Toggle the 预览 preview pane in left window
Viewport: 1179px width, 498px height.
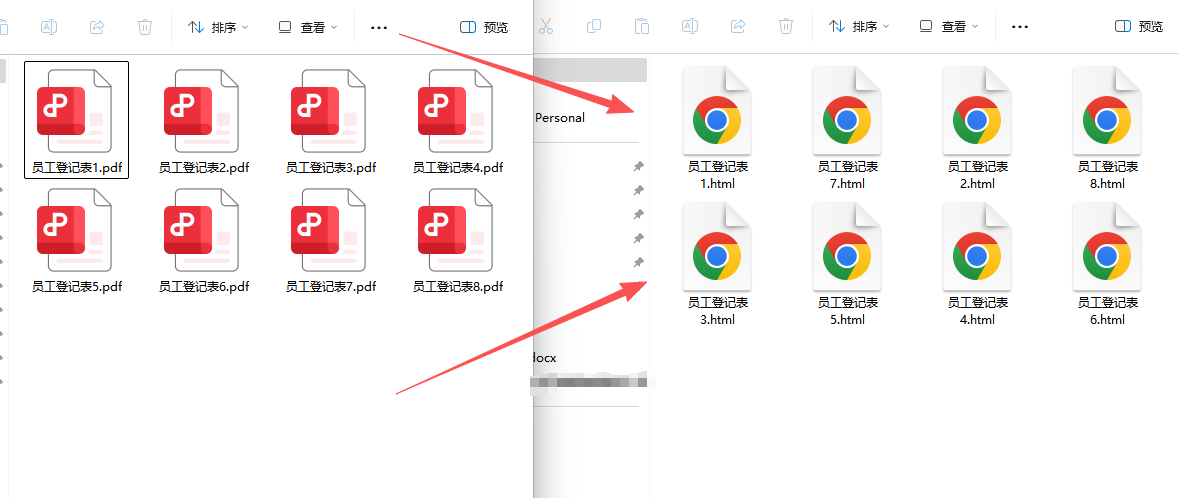(x=483, y=27)
